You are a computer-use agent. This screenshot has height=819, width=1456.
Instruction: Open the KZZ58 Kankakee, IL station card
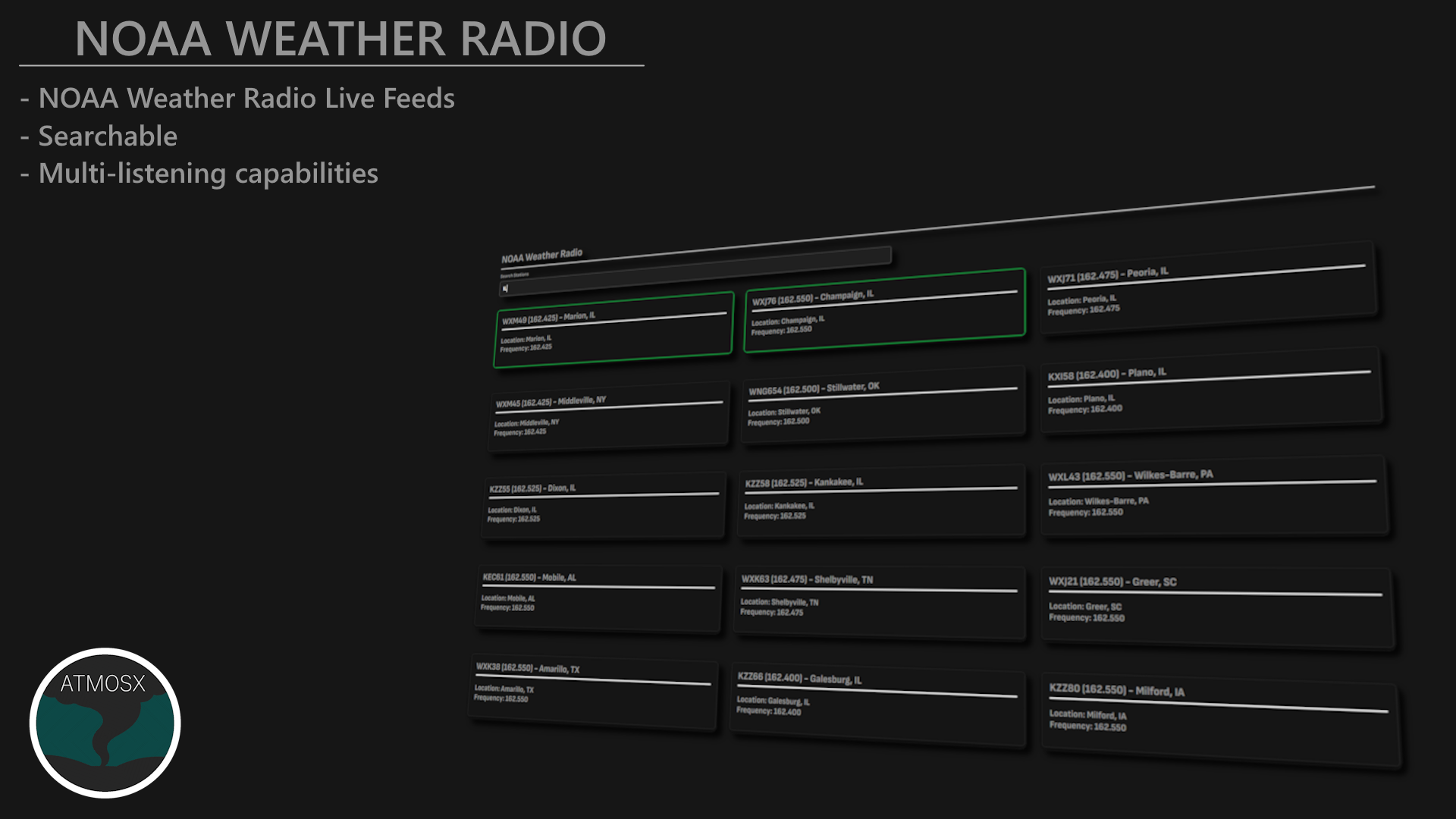(882, 500)
